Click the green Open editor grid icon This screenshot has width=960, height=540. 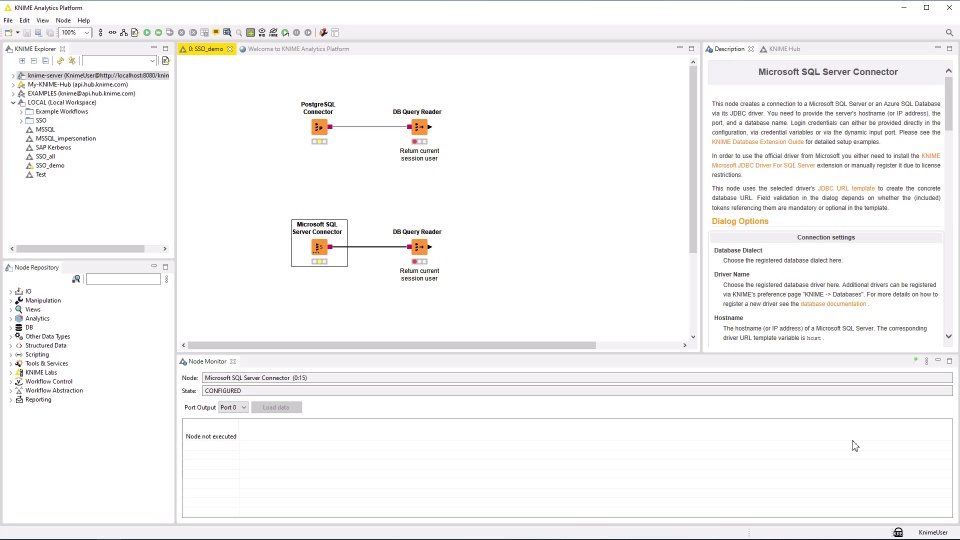pyautogui.click(x=250, y=32)
